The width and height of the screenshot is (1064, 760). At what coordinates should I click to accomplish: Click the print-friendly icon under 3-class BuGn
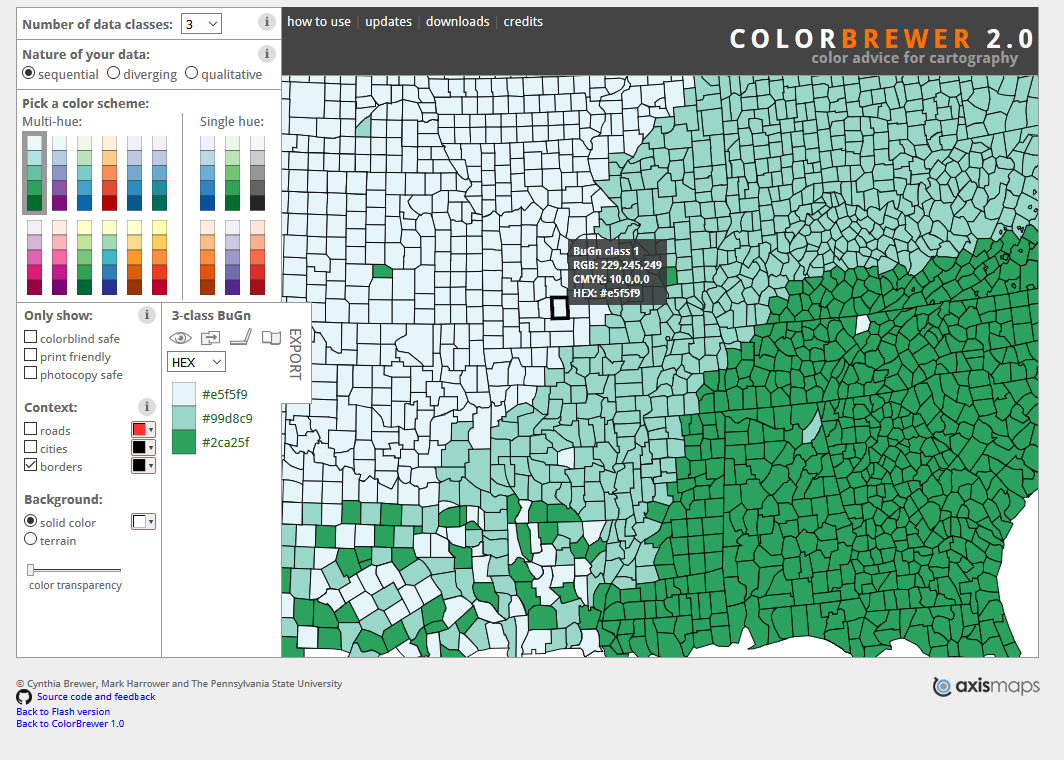(211, 338)
